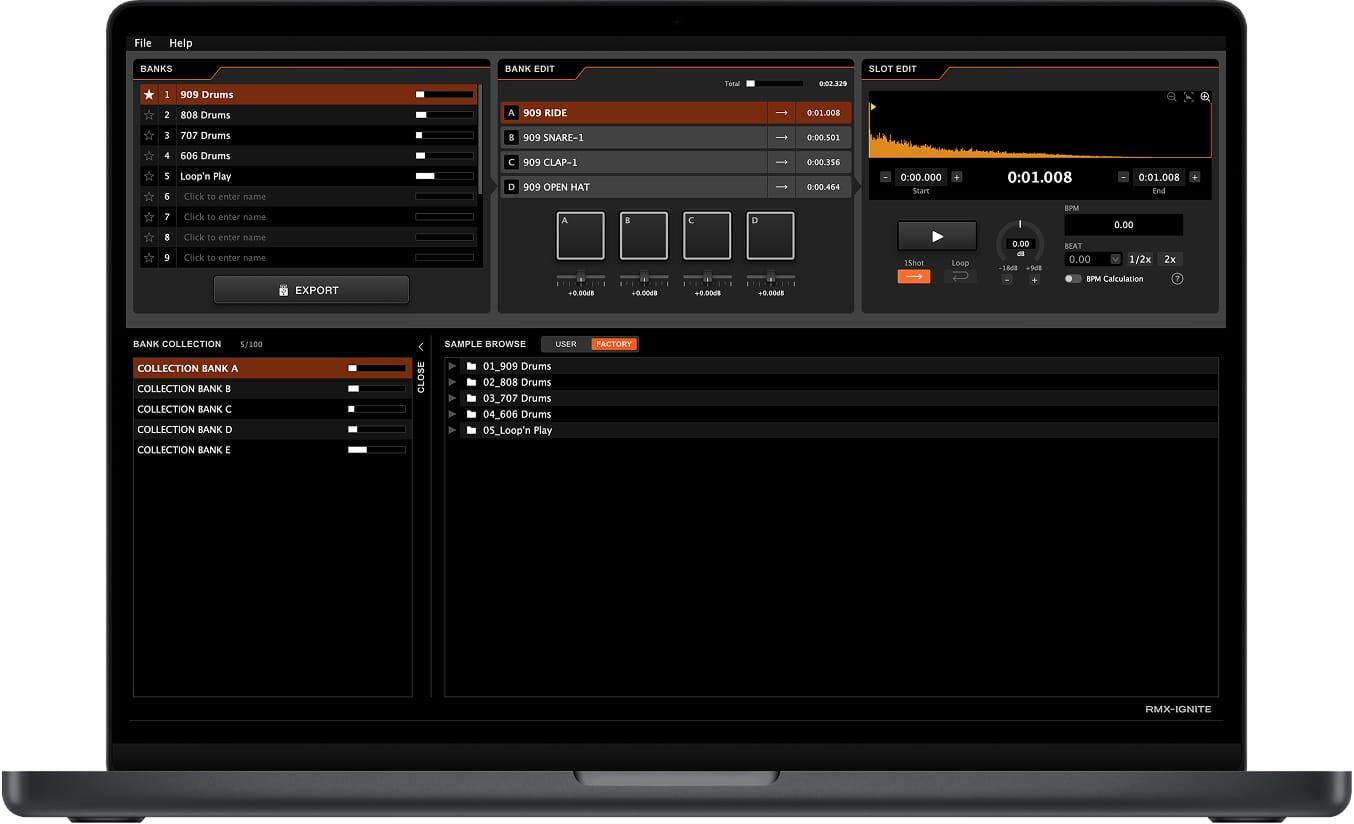Screen dimensions: 1354x824
Task: Expand the 02_808 Drums folder
Action: (x=453, y=382)
